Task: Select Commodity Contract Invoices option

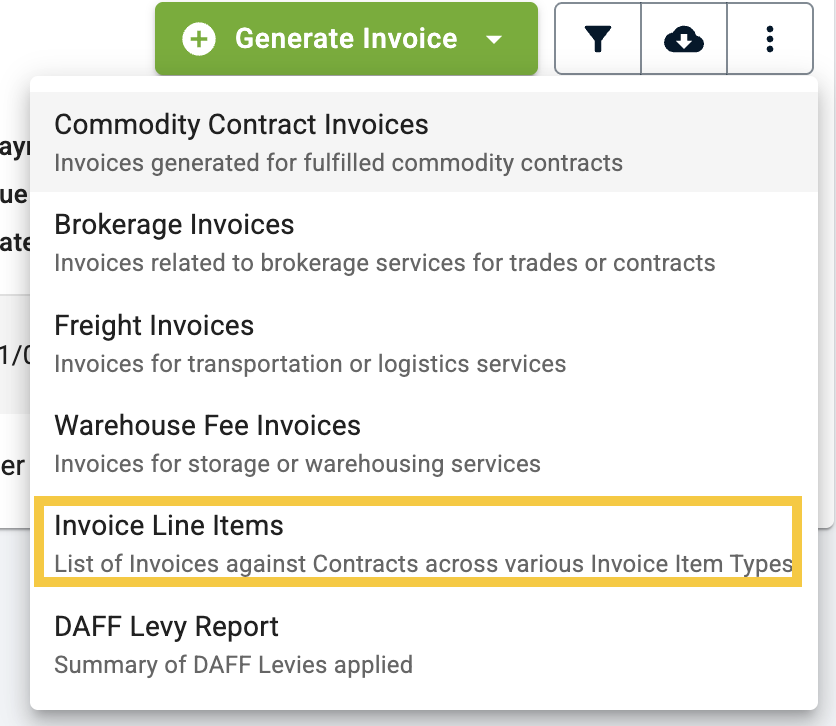Action: pyautogui.click(x=424, y=142)
